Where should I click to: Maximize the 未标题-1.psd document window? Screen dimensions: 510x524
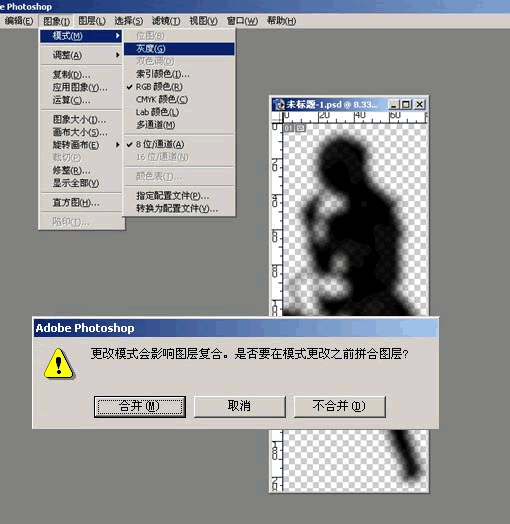pos(406,105)
